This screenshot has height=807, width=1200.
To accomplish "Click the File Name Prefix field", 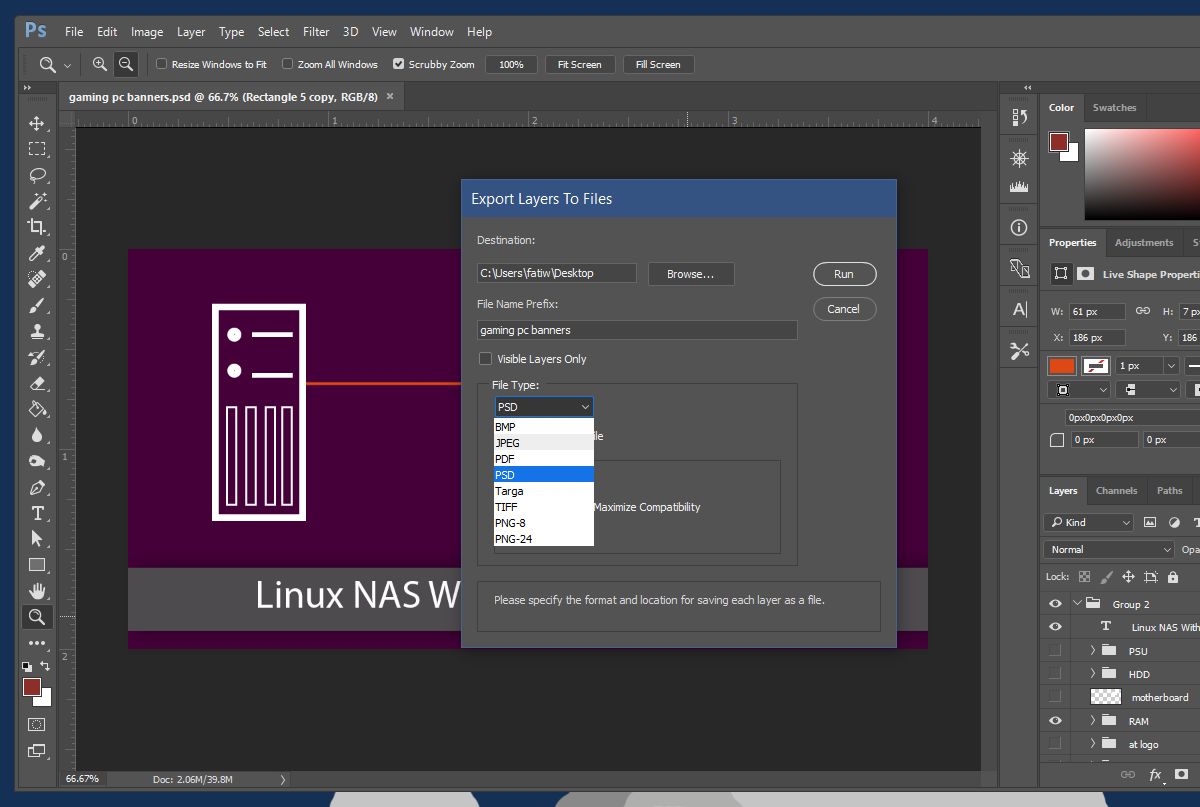I will point(637,329).
